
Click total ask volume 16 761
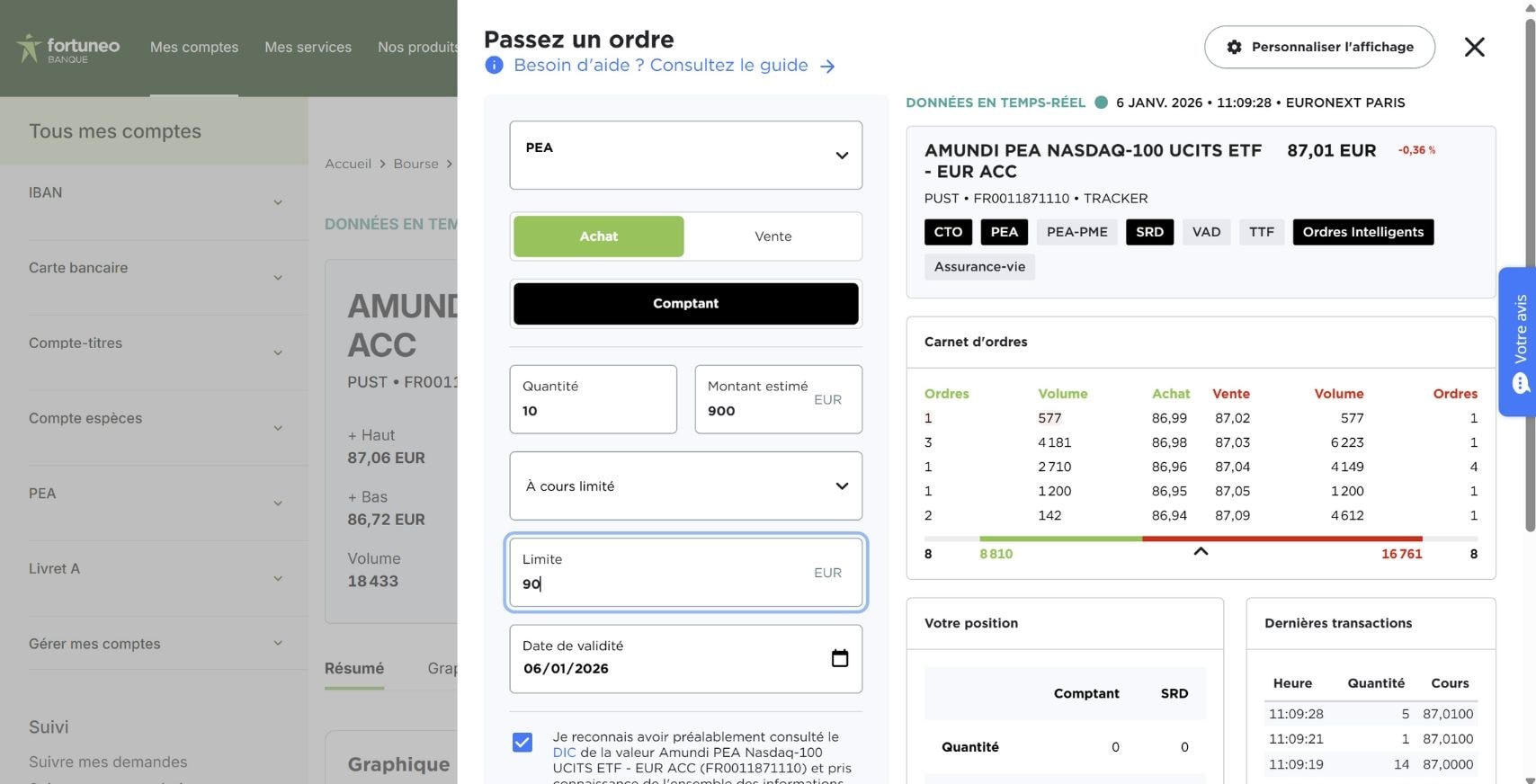(x=1401, y=554)
